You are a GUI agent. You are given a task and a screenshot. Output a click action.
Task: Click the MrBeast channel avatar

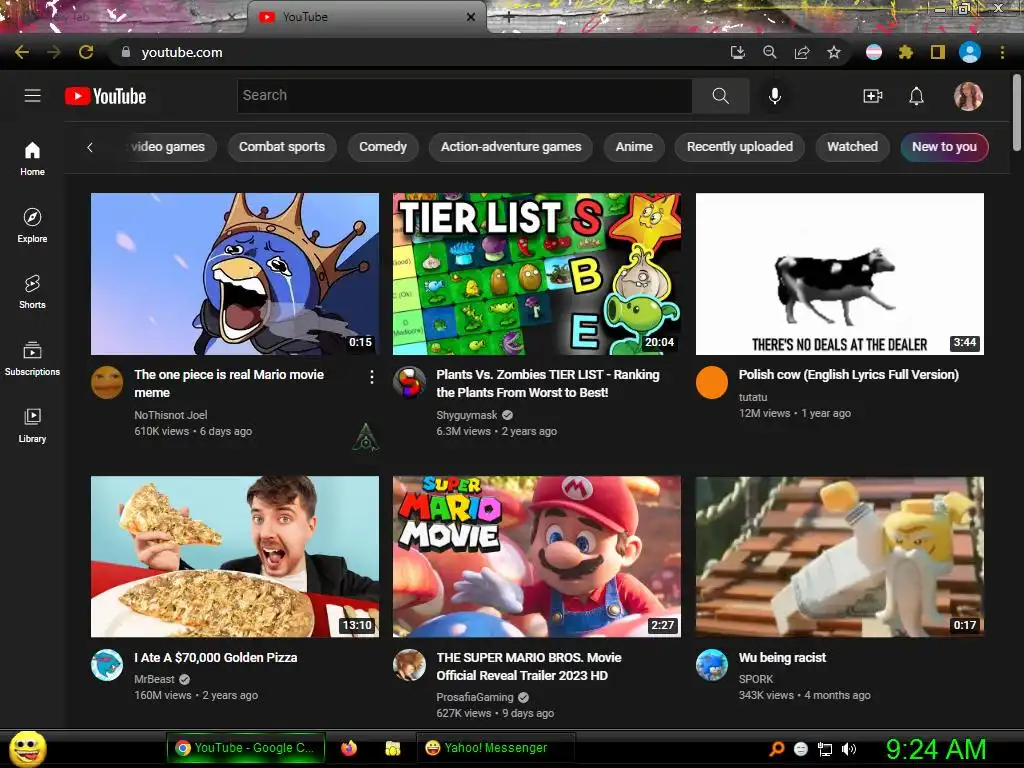[x=107, y=665]
